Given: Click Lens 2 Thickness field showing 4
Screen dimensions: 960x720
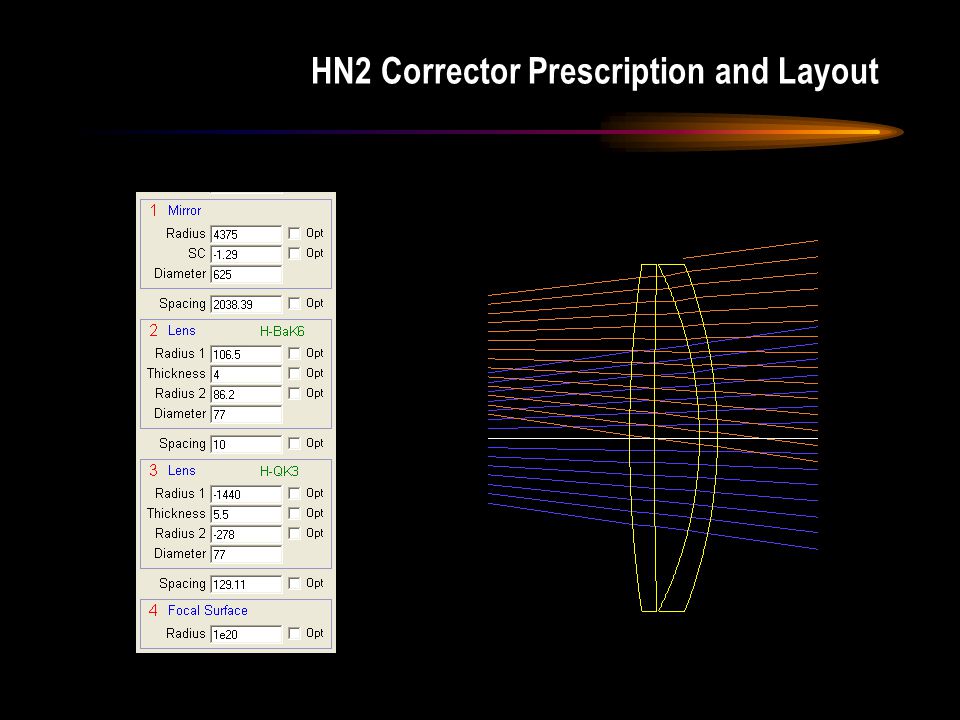Looking at the screenshot, I should pos(246,374).
